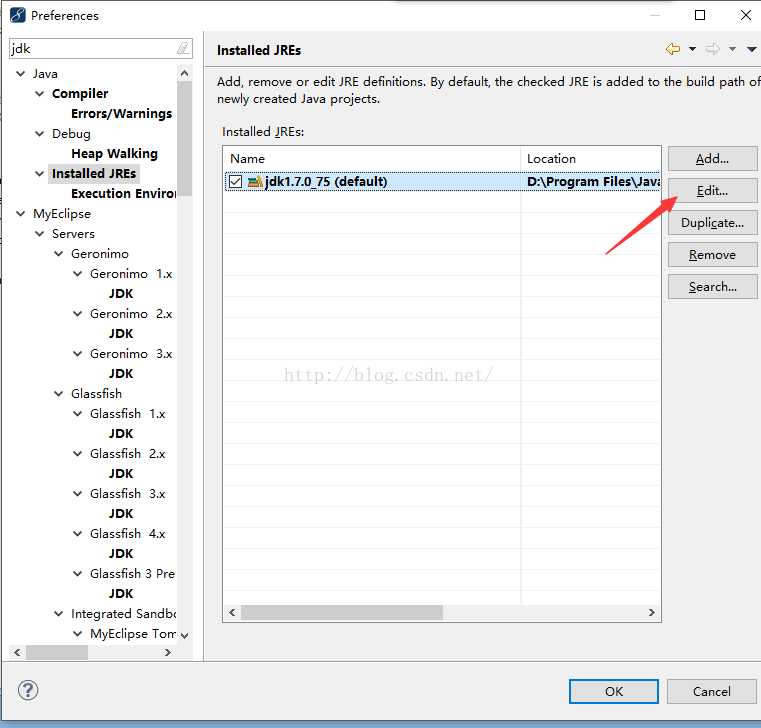Click the Remove button
Screen dimensions: 761x728
(712, 255)
